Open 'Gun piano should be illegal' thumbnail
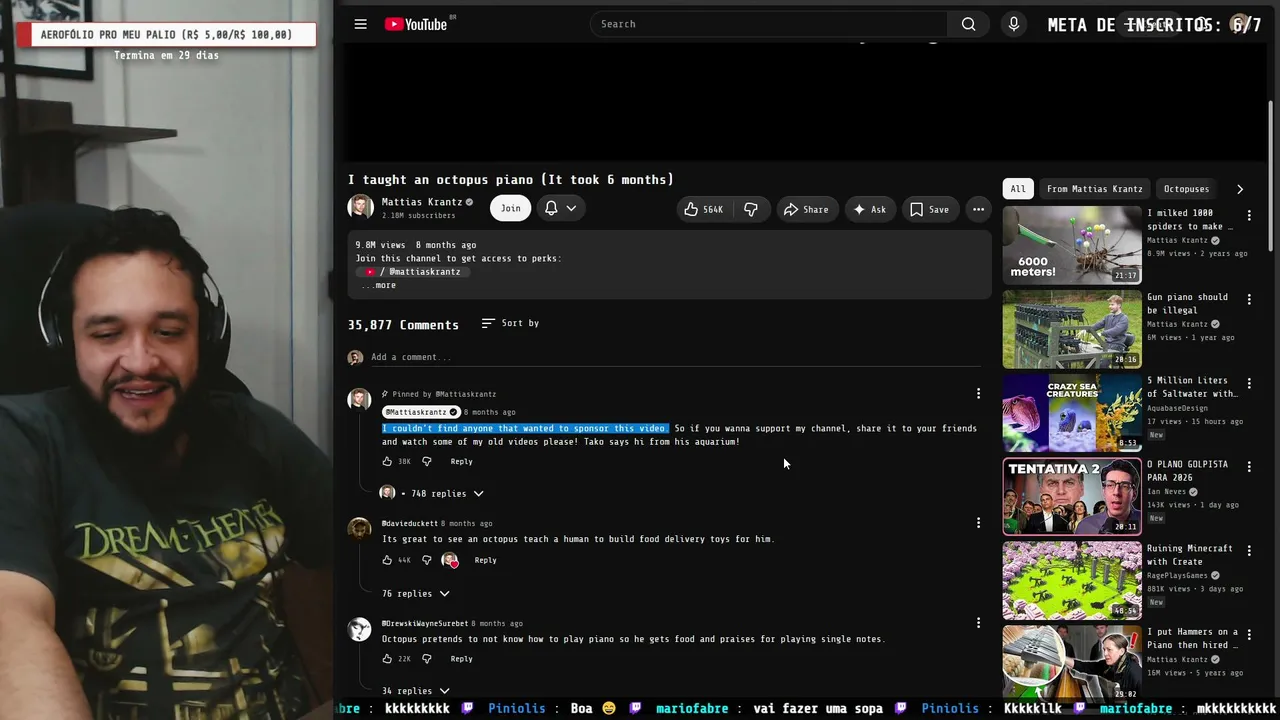Viewport: 1280px width, 720px height. pos(1072,329)
